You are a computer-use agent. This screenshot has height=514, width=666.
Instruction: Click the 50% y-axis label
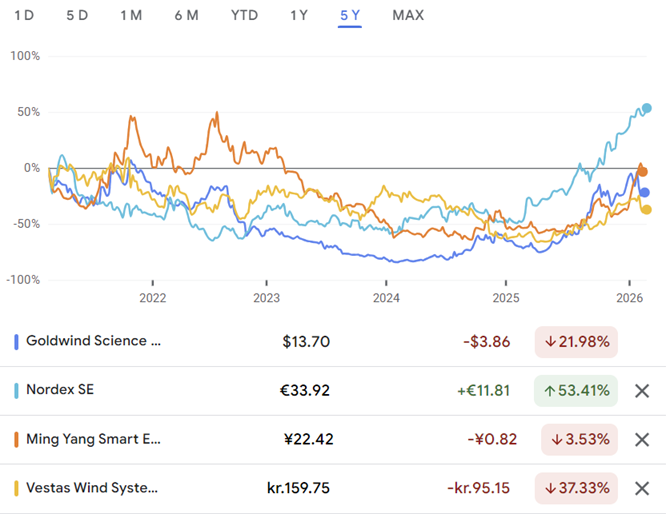(x=28, y=112)
